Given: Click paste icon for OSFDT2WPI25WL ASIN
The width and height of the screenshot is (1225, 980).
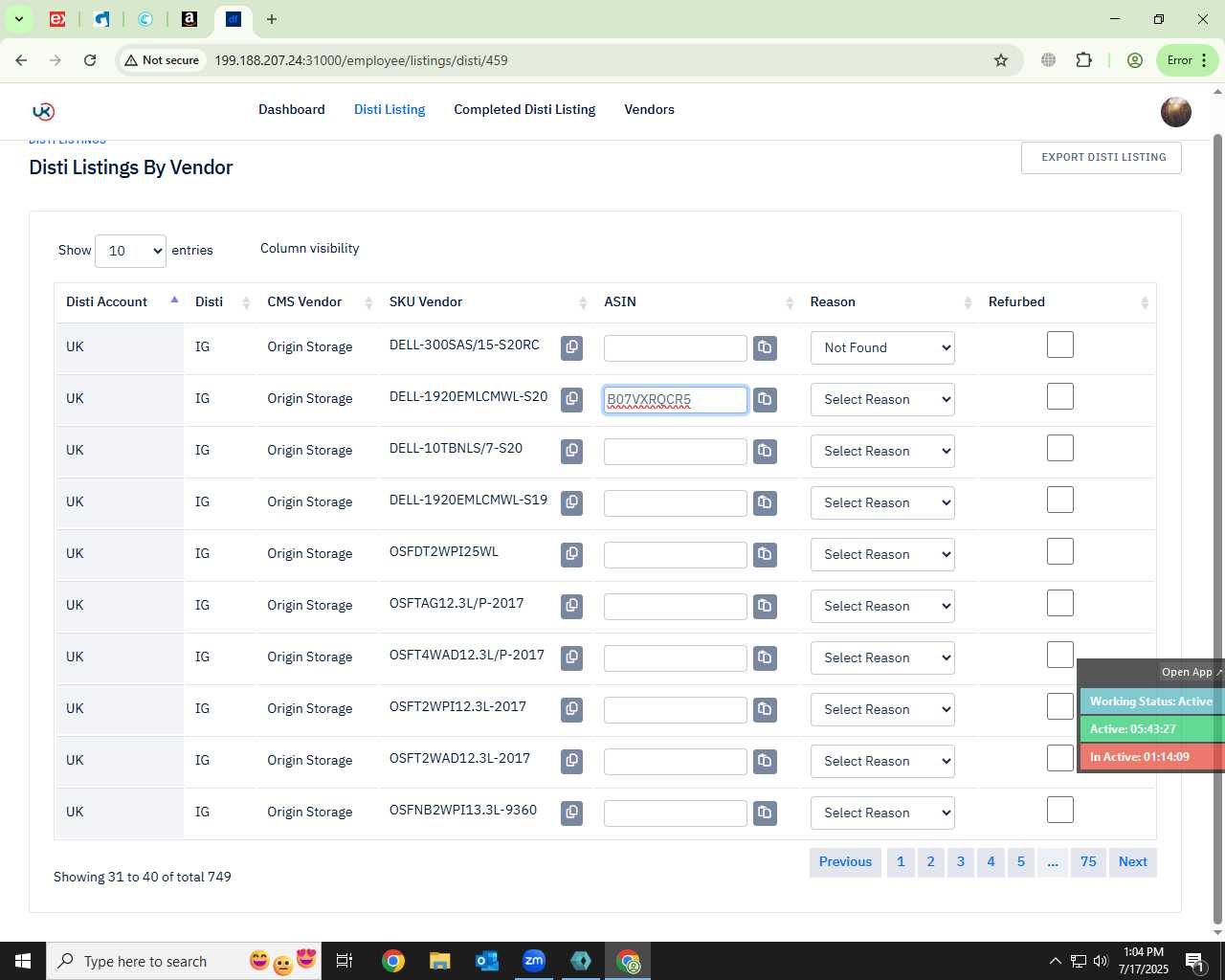Looking at the screenshot, I should coord(765,554).
